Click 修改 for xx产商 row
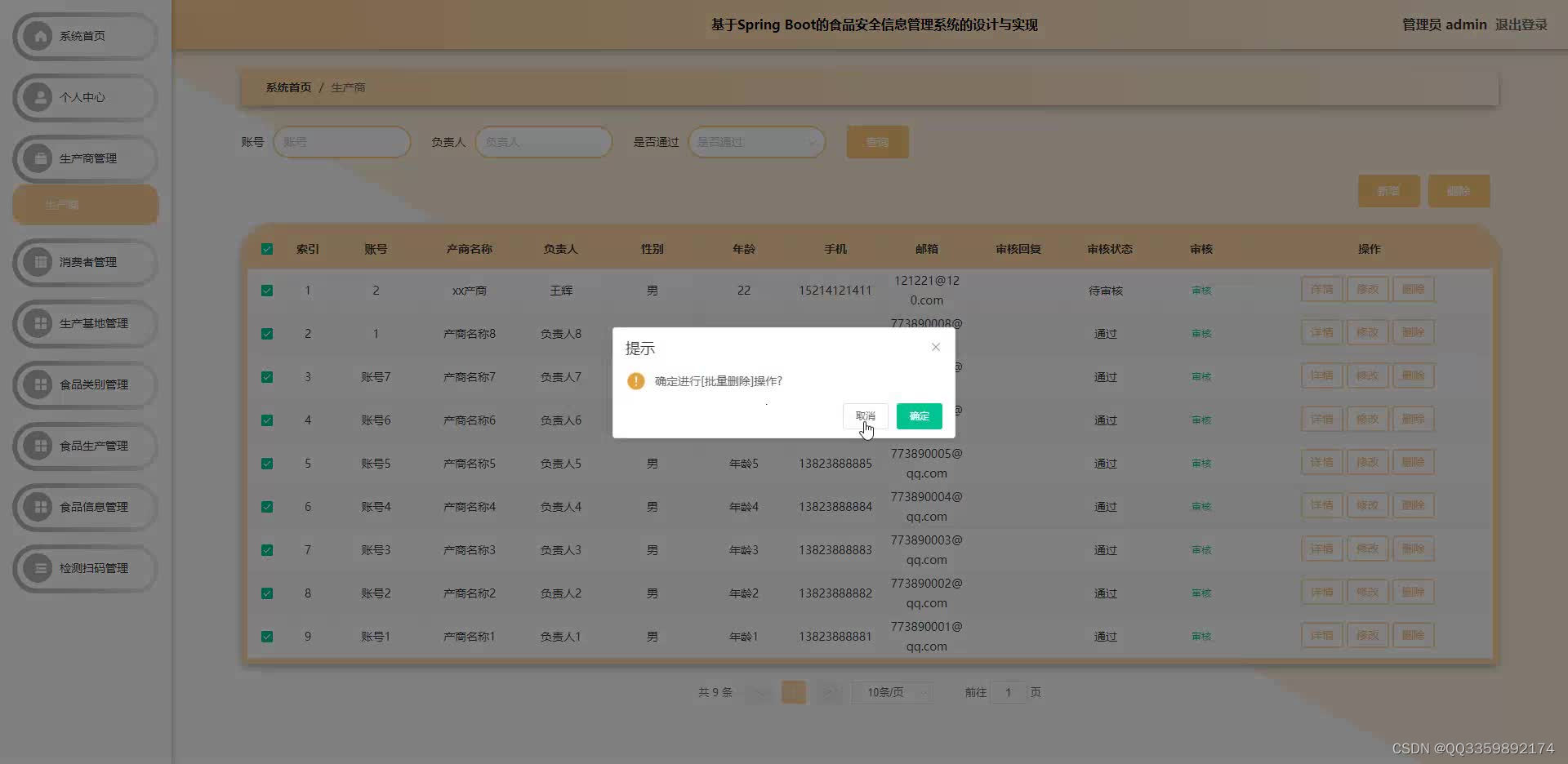Screen dimensions: 1568x764 coord(1367,289)
